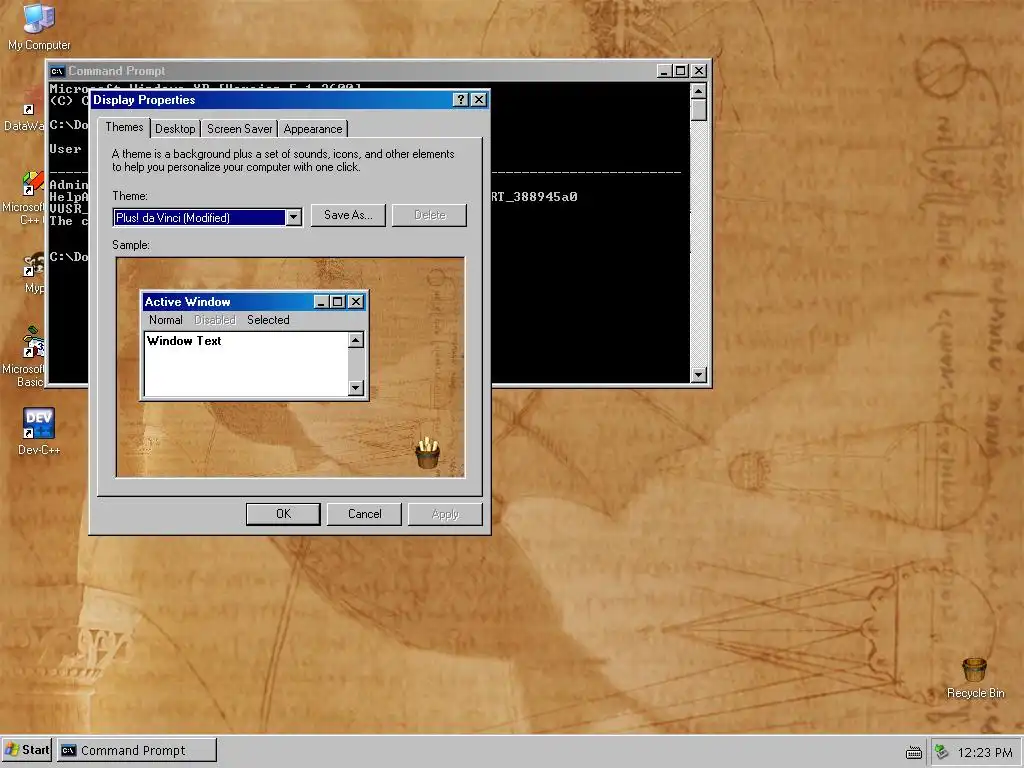Confirm with the OK button

point(283,514)
